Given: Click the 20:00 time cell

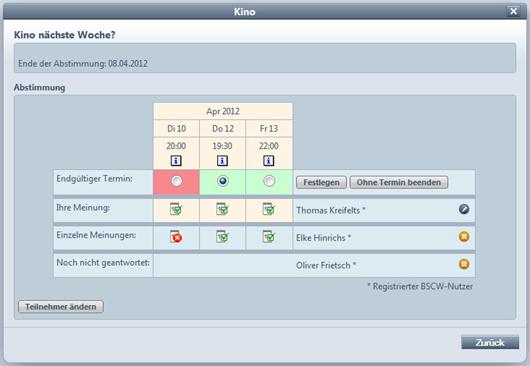Looking at the screenshot, I should point(176,146).
